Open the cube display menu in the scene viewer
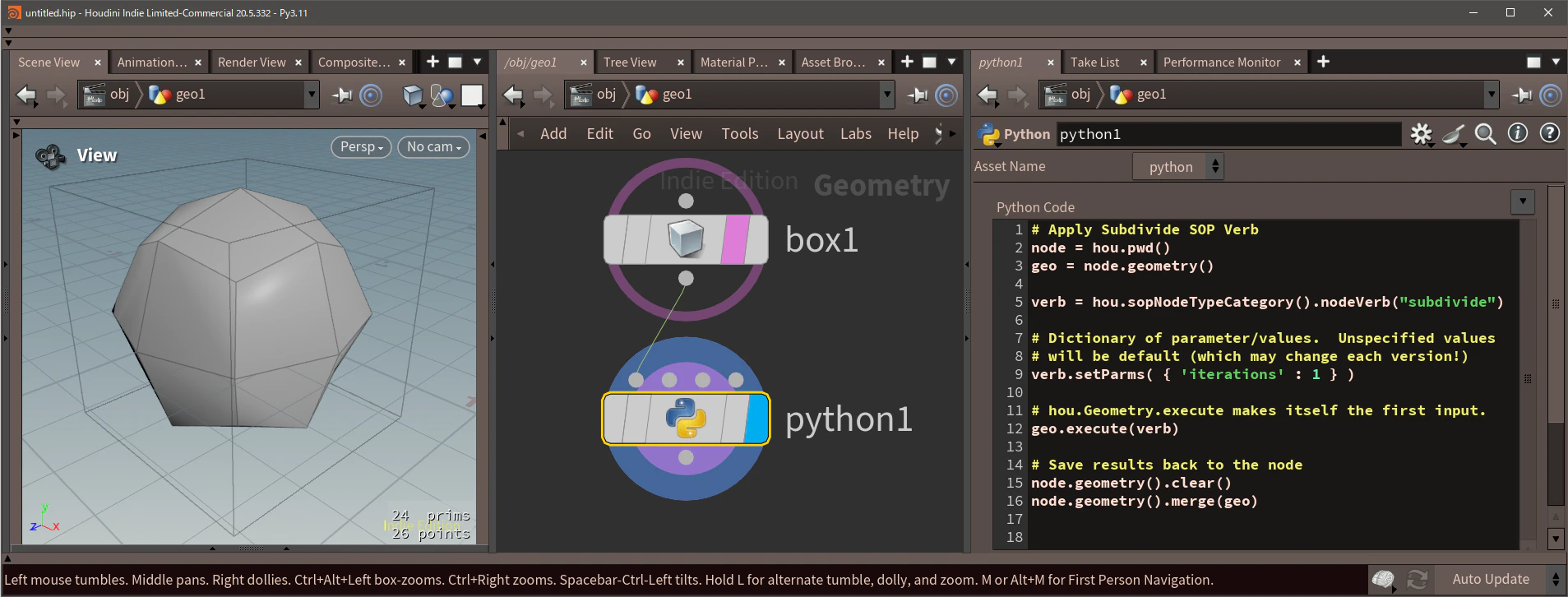Image resolution: width=1568 pixels, height=597 pixels. tap(414, 95)
